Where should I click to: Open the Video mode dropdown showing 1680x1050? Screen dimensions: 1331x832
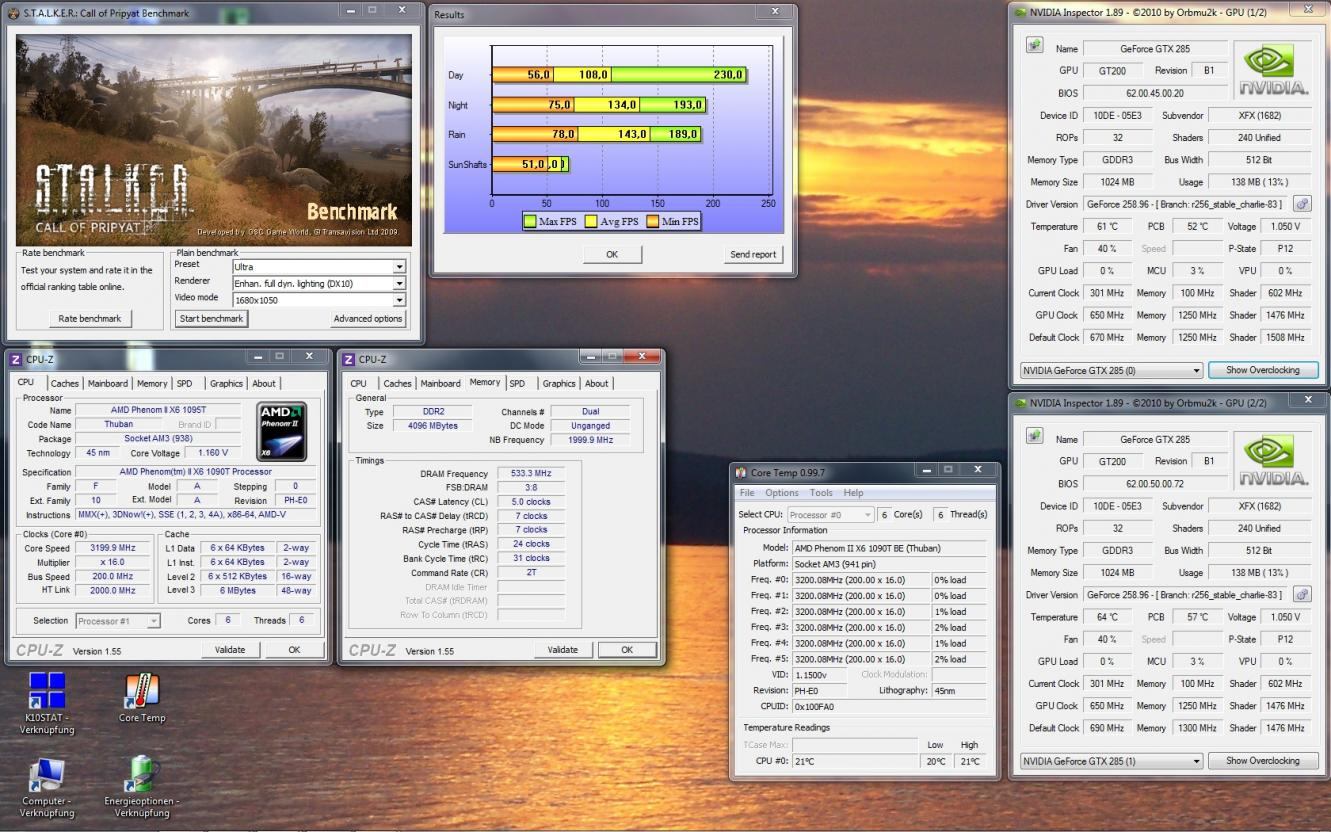click(318, 300)
